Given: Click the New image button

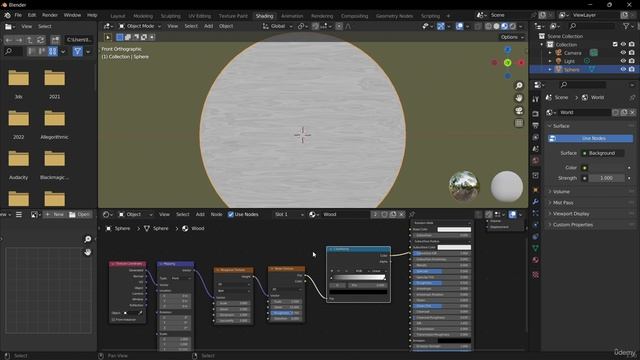Looking at the screenshot, I should click(54, 214).
